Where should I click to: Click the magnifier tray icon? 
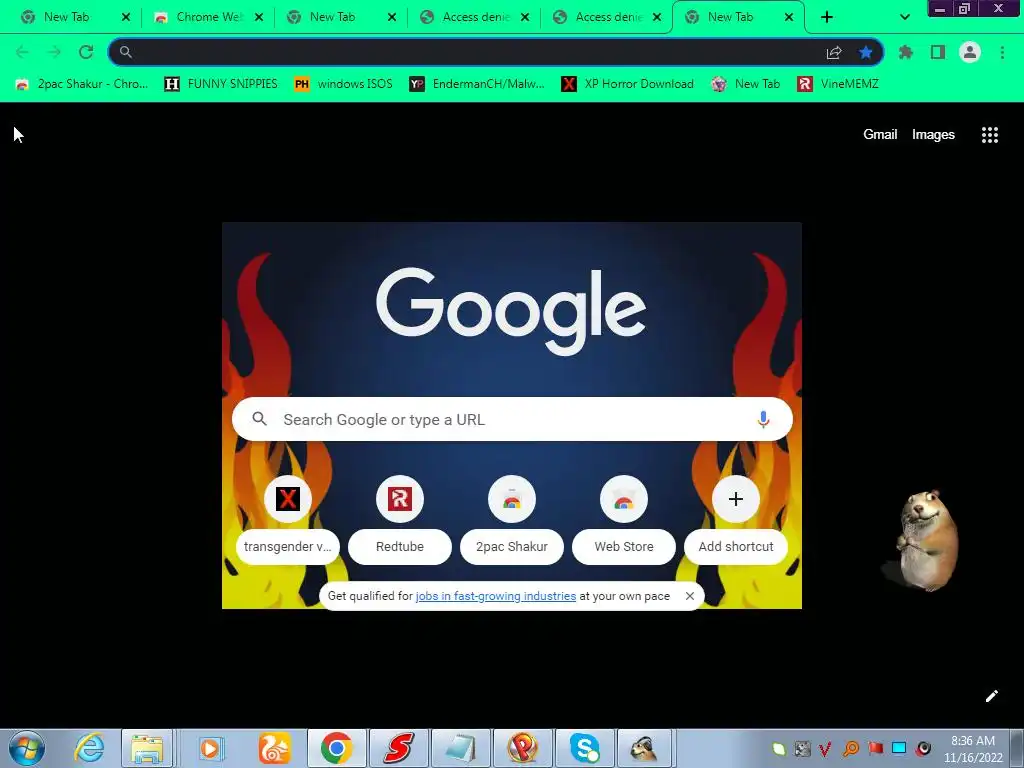point(851,748)
